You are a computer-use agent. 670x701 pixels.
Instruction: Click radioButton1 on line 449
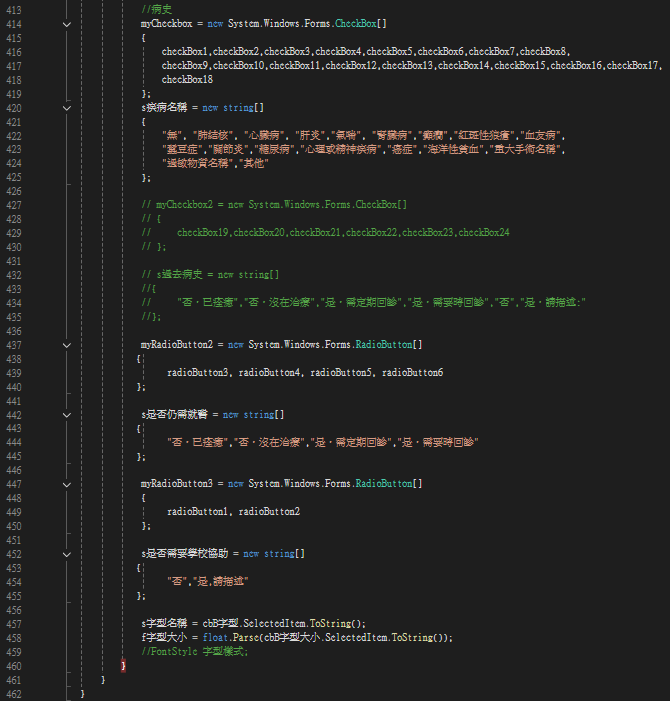(198, 511)
